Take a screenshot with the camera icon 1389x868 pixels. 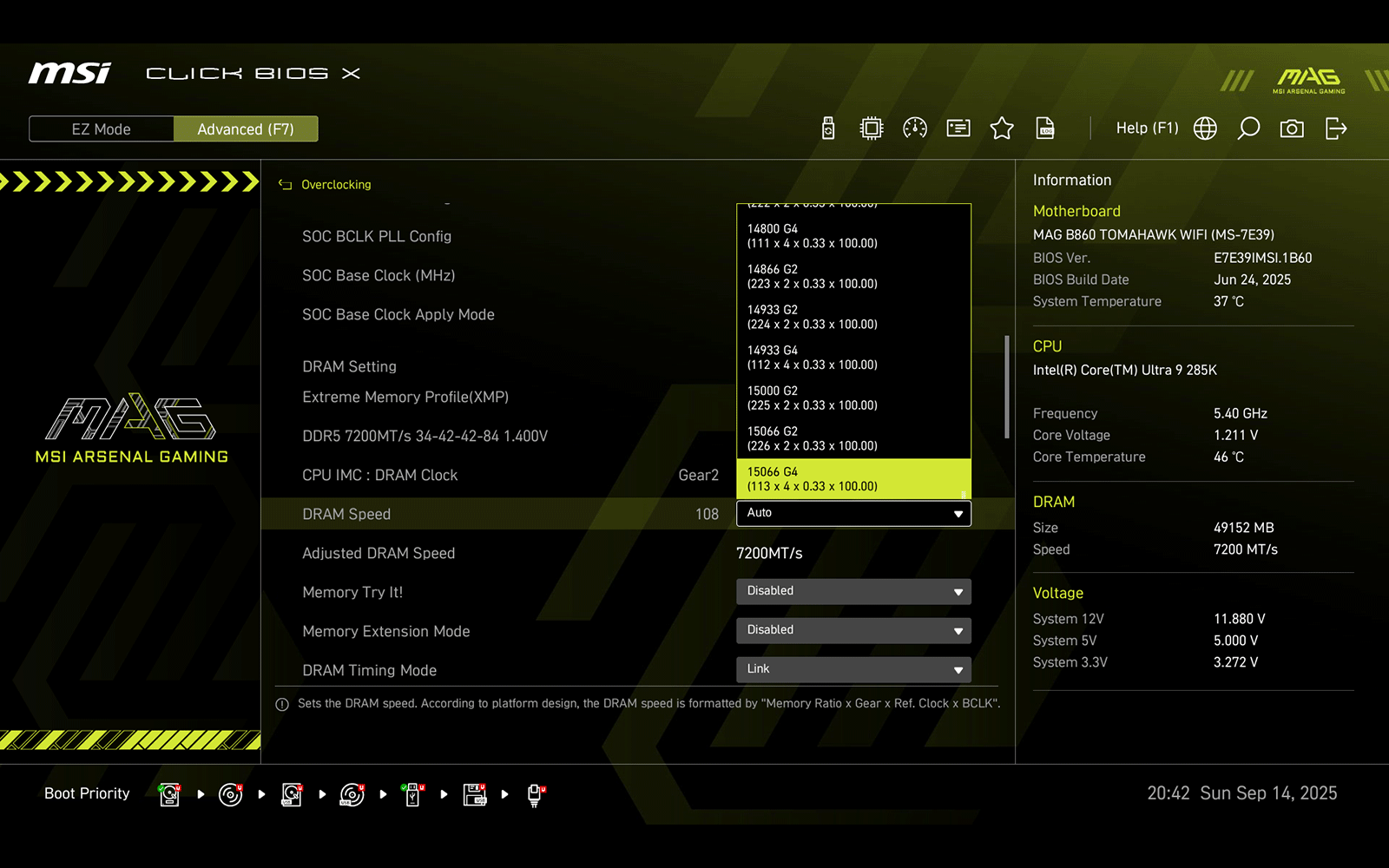[1292, 128]
